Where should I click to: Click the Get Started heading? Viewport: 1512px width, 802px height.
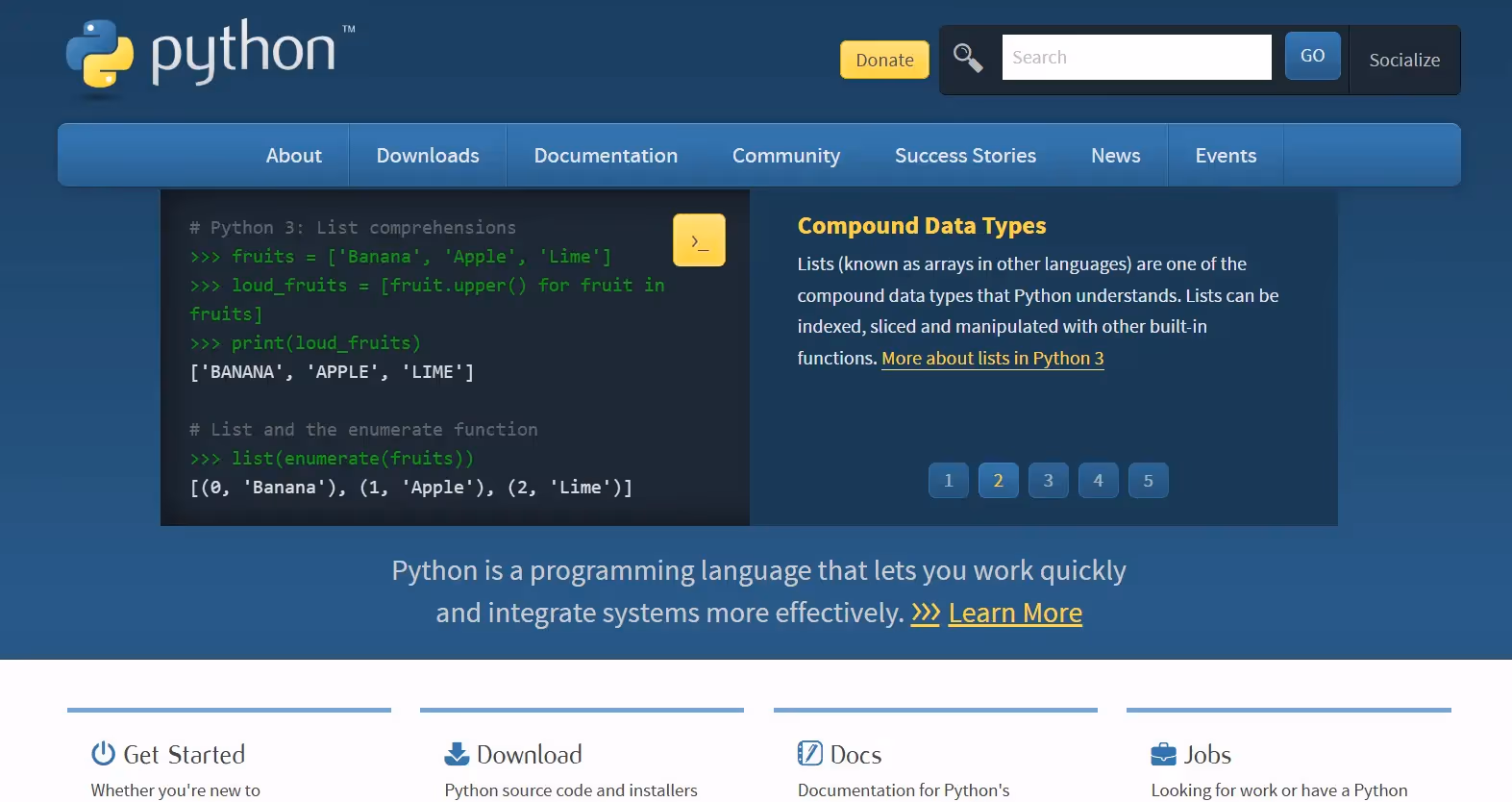[185, 755]
